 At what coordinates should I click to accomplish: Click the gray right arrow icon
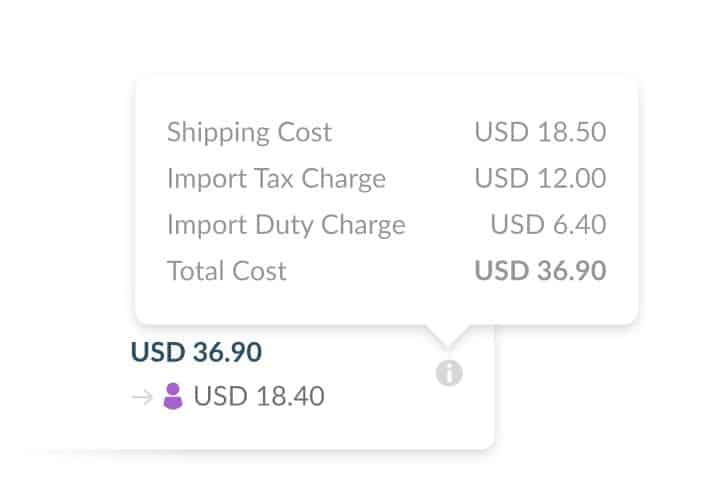tap(142, 398)
